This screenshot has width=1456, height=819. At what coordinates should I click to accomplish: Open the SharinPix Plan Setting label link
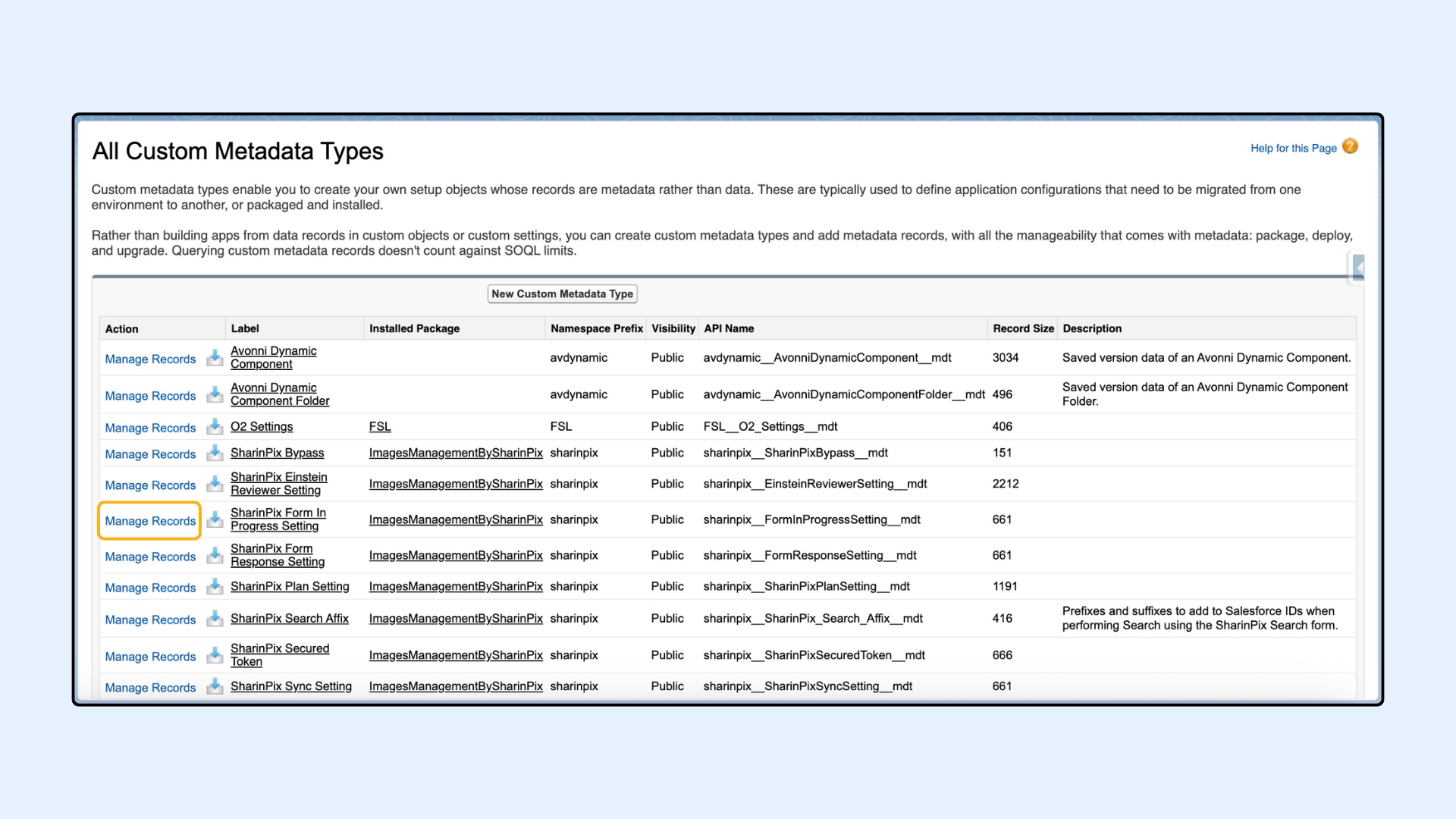290,586
